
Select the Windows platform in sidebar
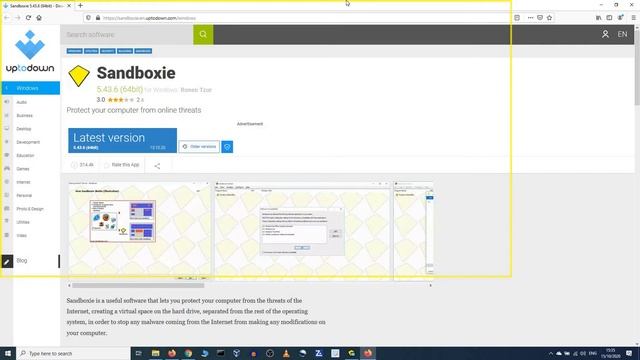pos(31,88)
